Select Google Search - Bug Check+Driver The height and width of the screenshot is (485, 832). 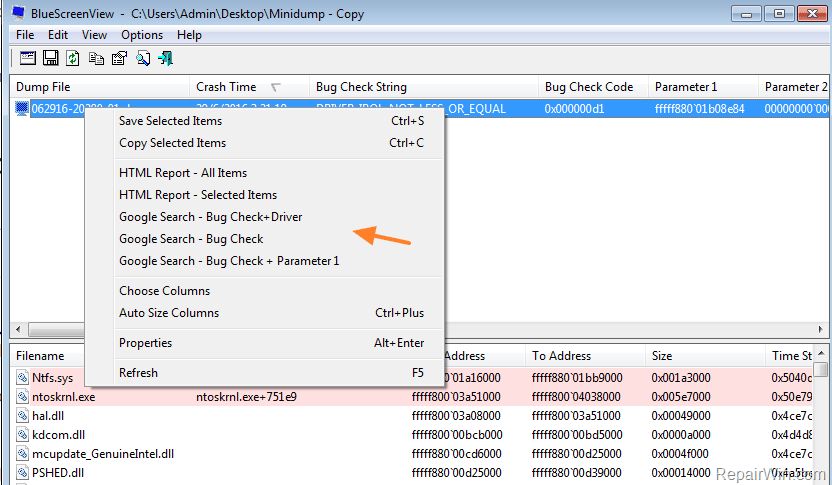[x=210, y=217]
